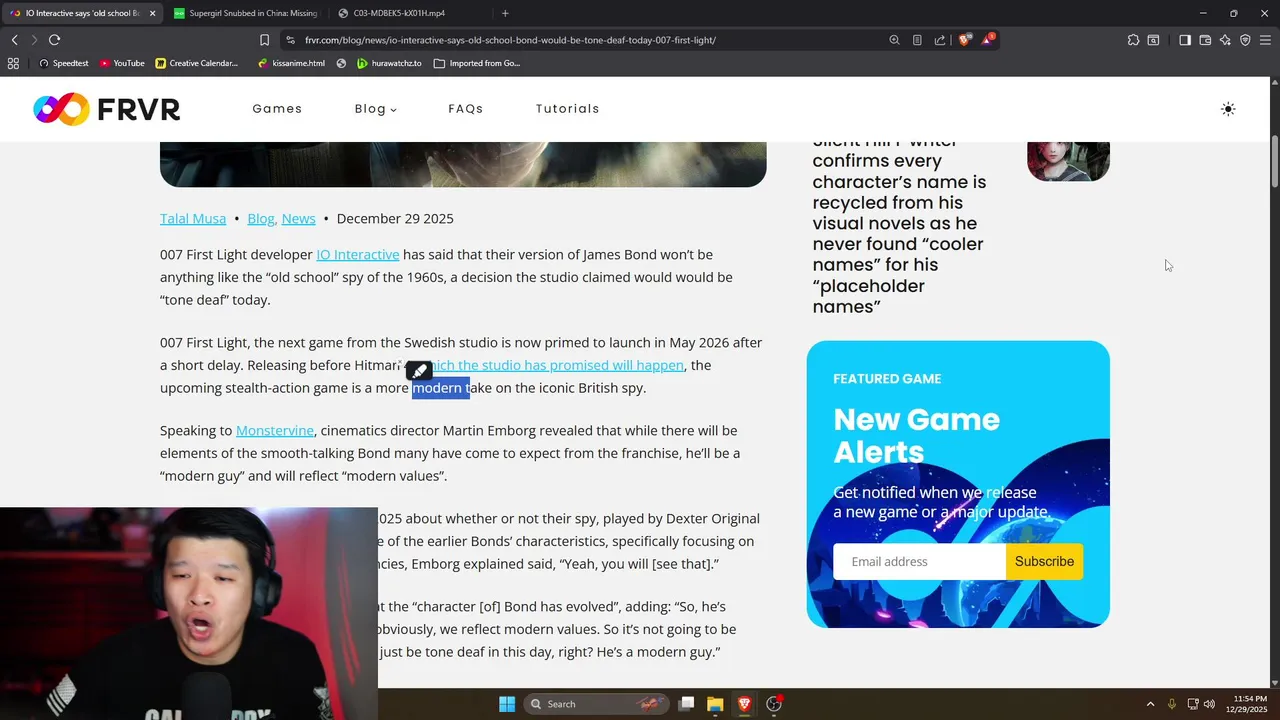Click the highlighter pen popup icon
The width and height of the screenshot is (1280, 720).
point(419,371)
